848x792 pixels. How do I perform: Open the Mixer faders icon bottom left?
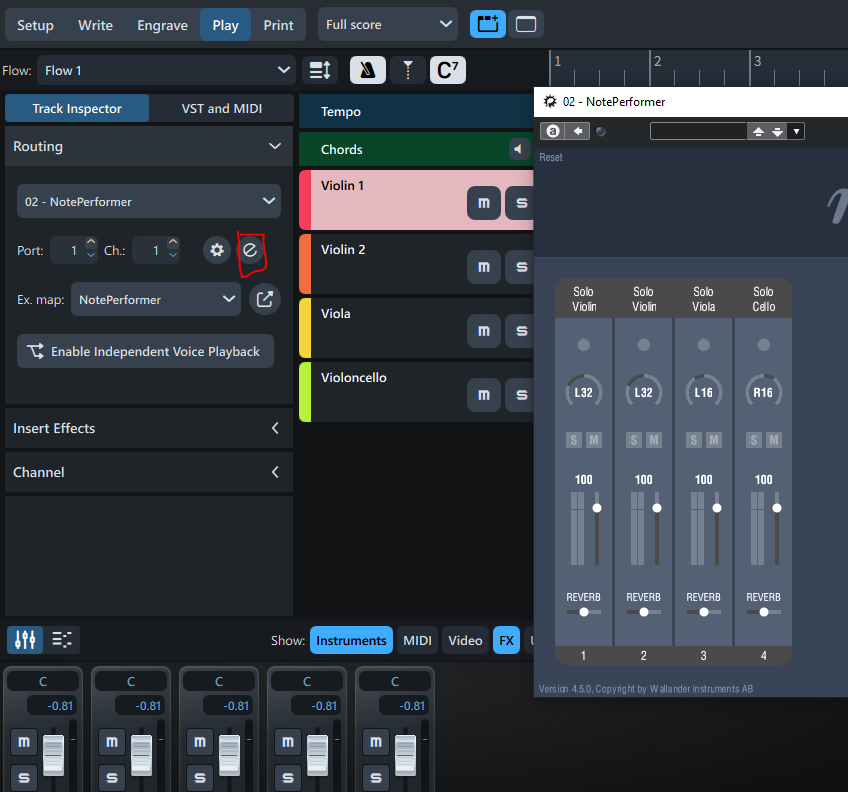(x=24, y=639)
